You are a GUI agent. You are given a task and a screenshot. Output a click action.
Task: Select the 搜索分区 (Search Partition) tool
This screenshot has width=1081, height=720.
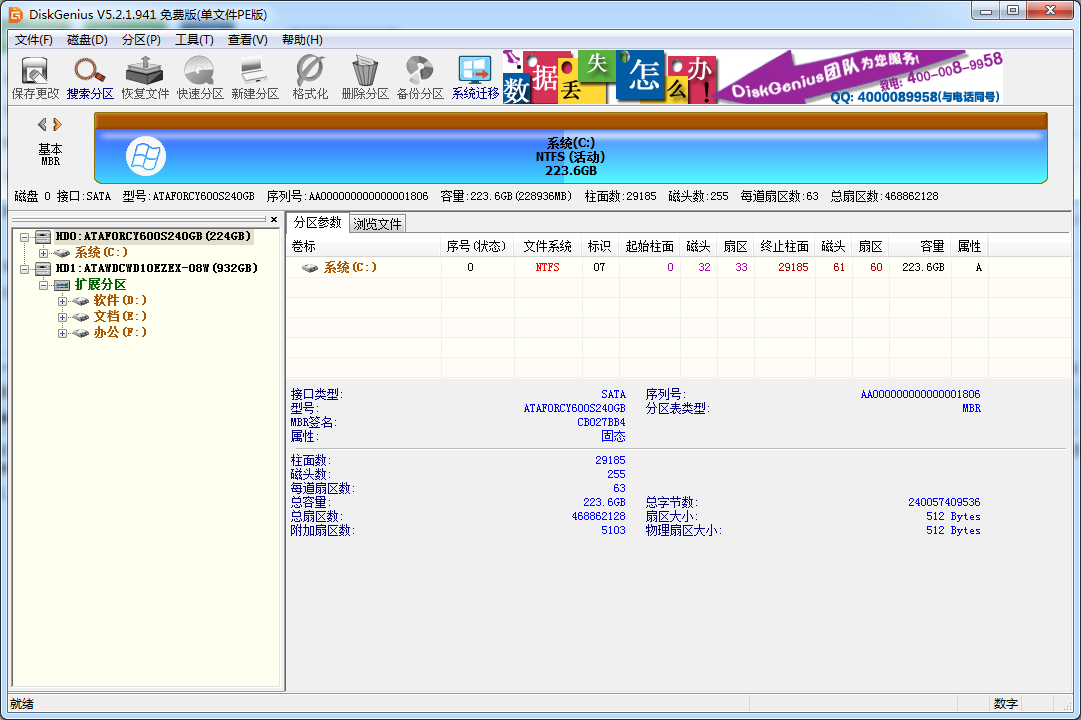point(90,77)
